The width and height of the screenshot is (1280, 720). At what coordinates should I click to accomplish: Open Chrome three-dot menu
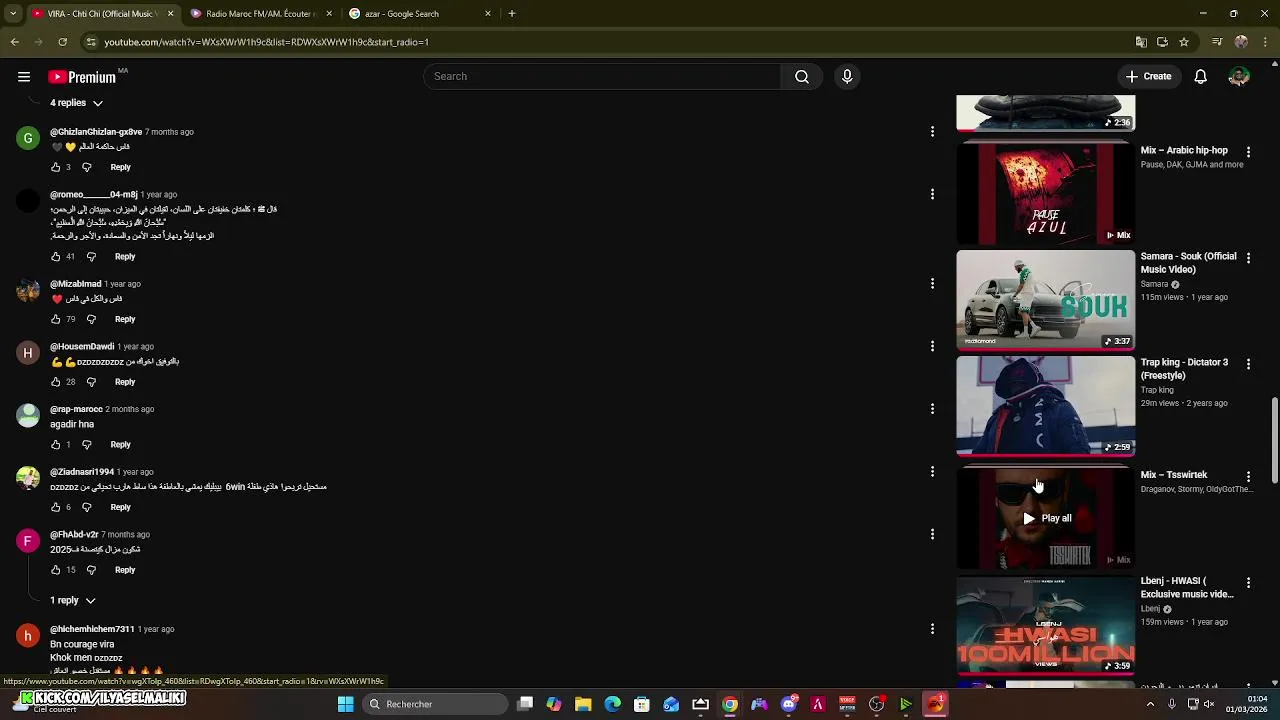[1266, 42]
